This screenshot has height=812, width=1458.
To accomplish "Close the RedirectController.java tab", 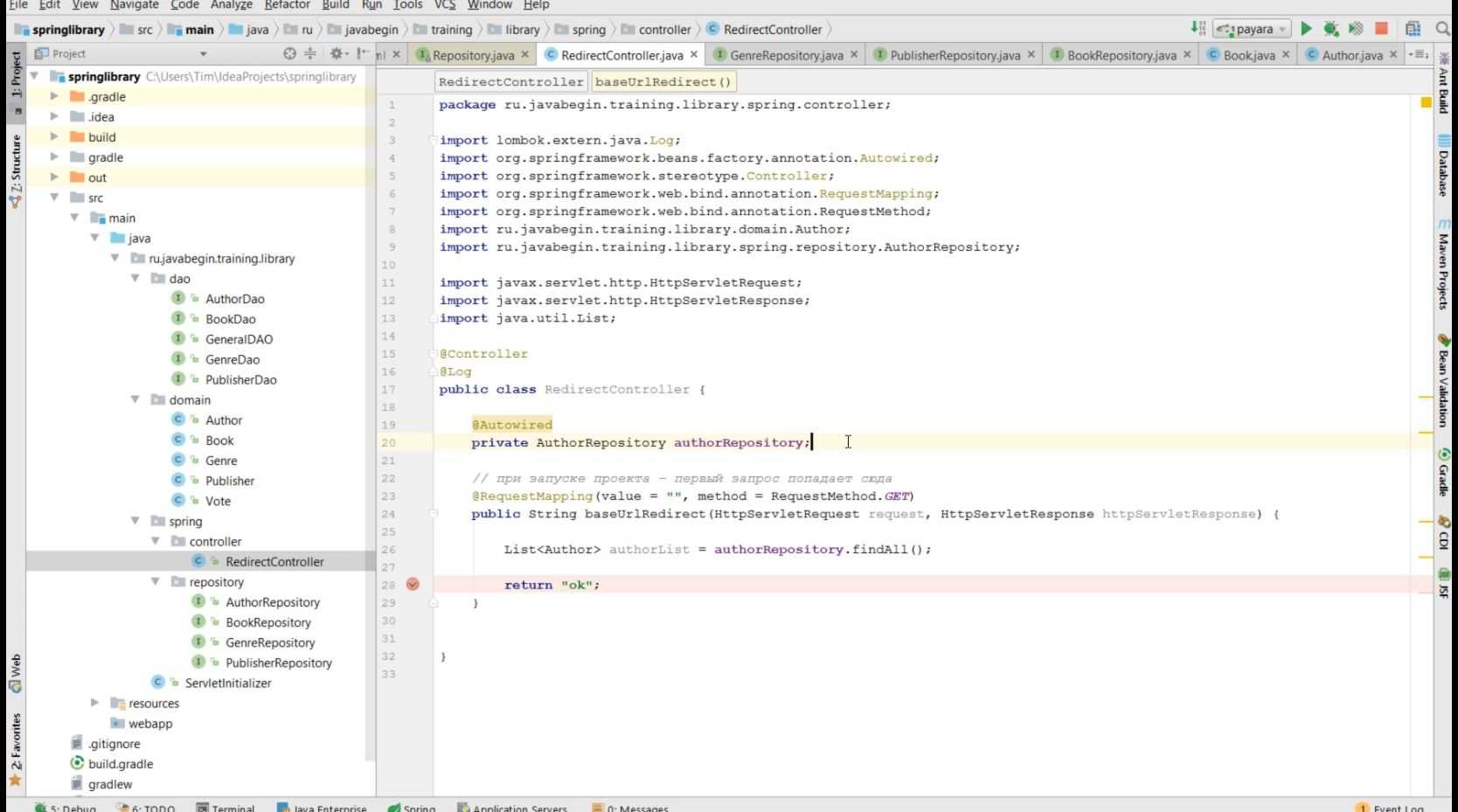I will click(694, 54).
